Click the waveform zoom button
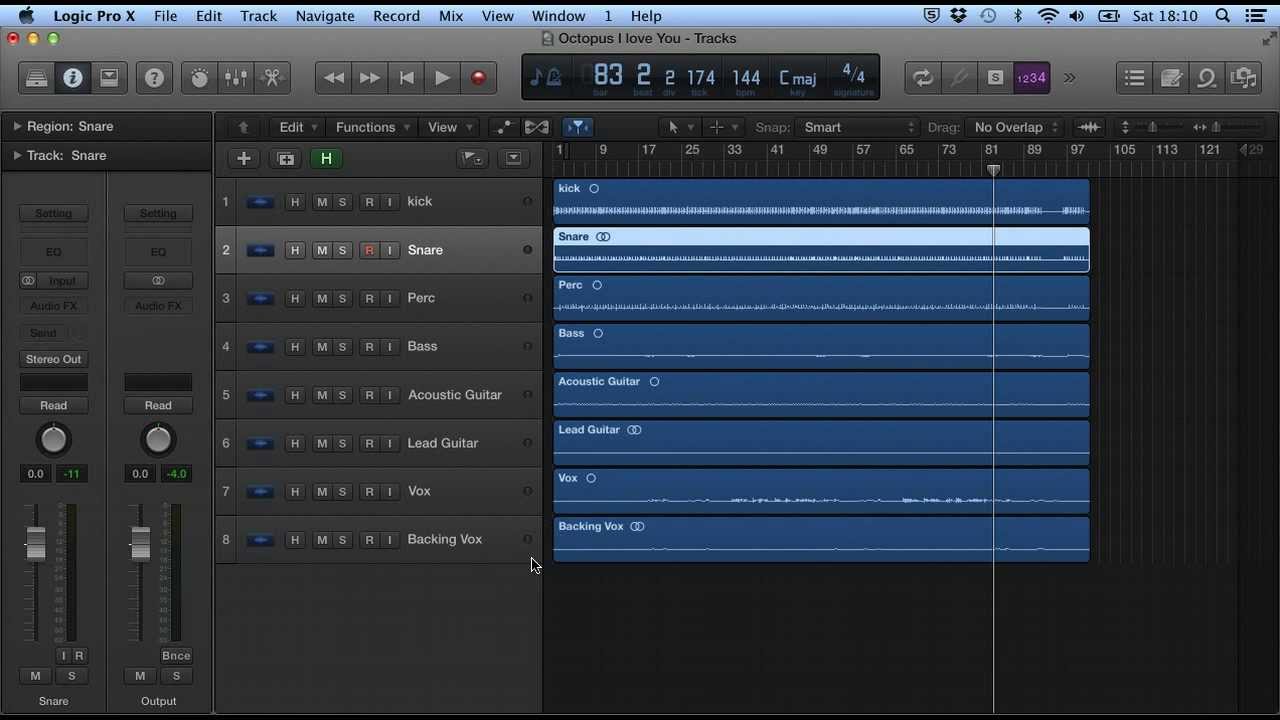1280x720 pixels. pyautogui.click(x=1089, y=127)
